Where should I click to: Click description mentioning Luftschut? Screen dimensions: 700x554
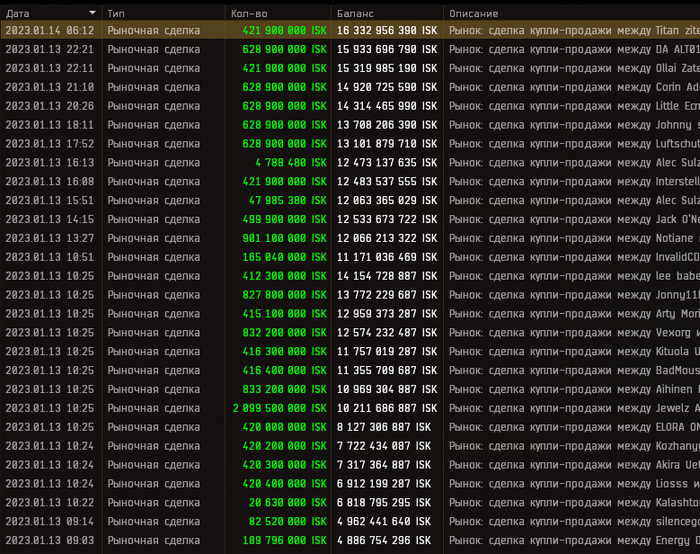pos(574,144)
